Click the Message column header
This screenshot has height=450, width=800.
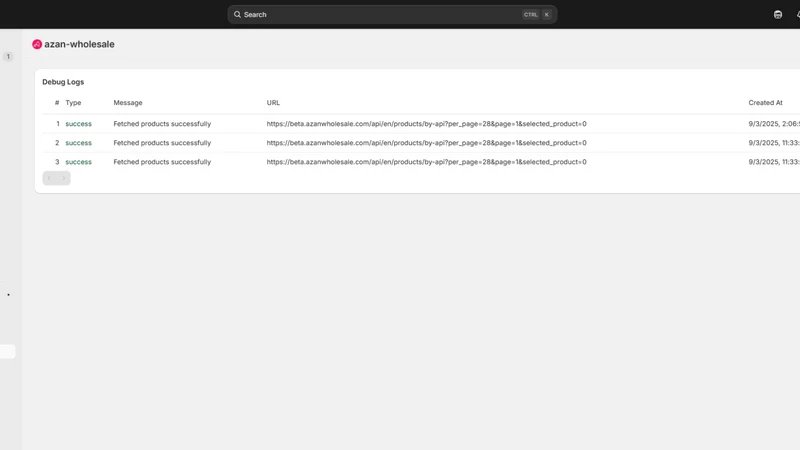(x=128, y=103)
